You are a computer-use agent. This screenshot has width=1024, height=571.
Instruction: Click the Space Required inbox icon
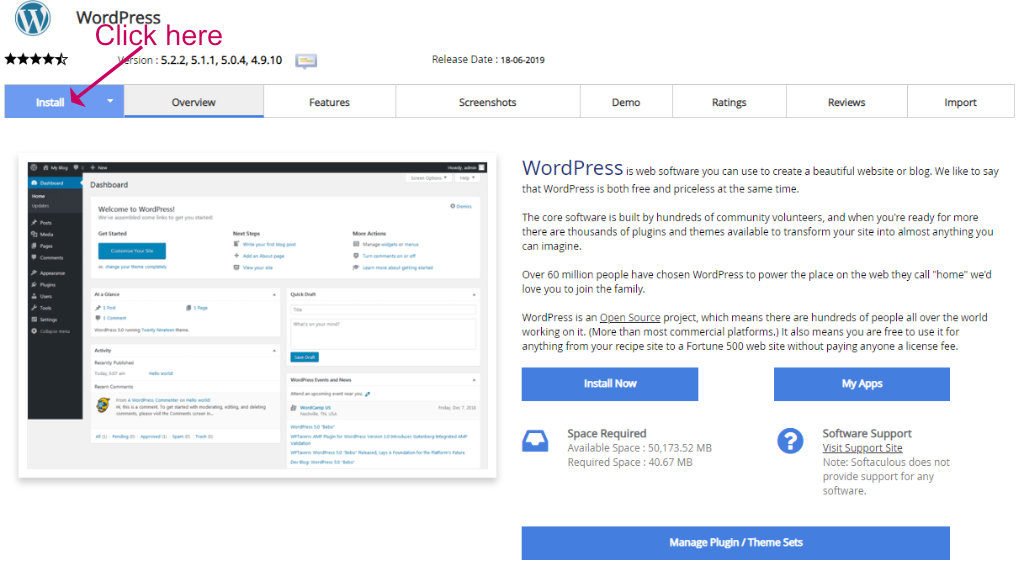pos(535,441)
